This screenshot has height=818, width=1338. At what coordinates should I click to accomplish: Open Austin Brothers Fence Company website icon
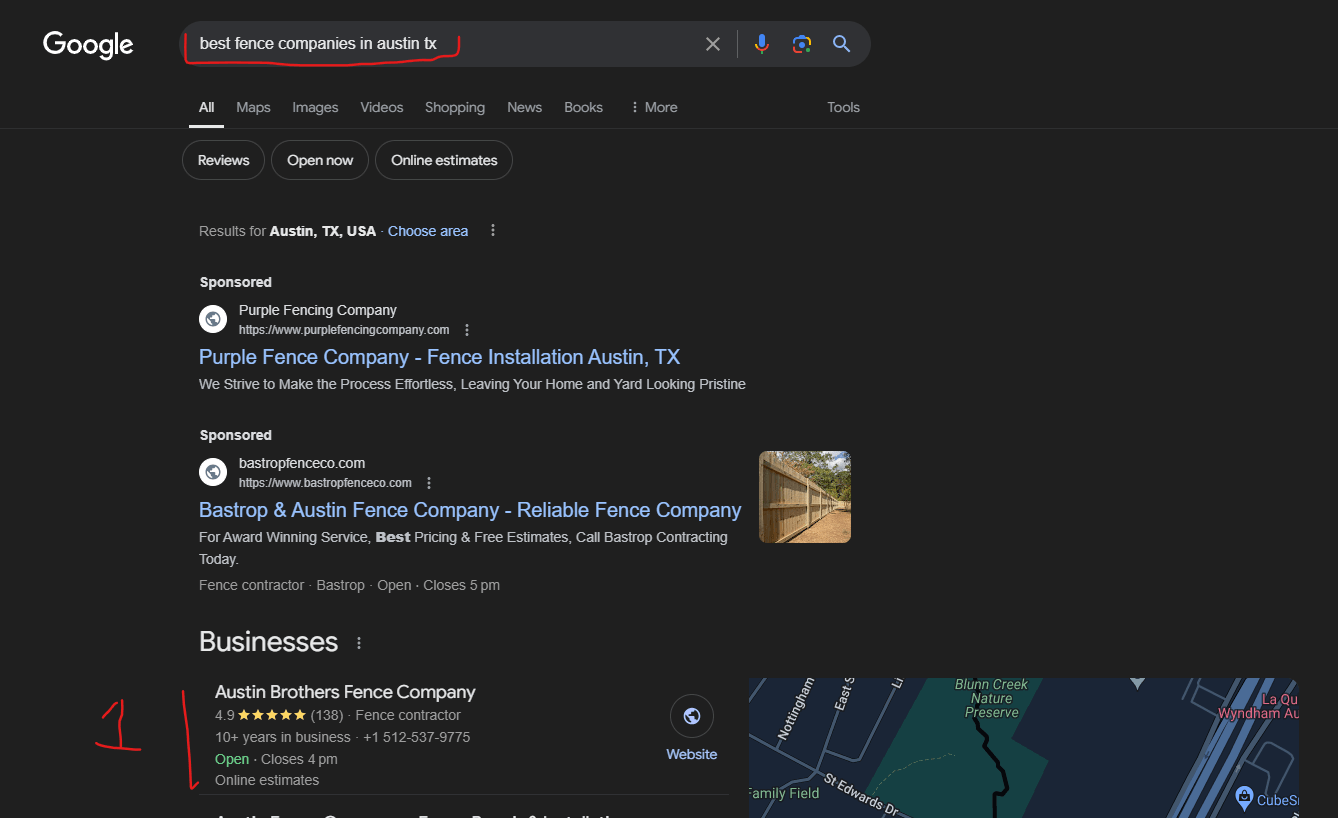point(691,716)
